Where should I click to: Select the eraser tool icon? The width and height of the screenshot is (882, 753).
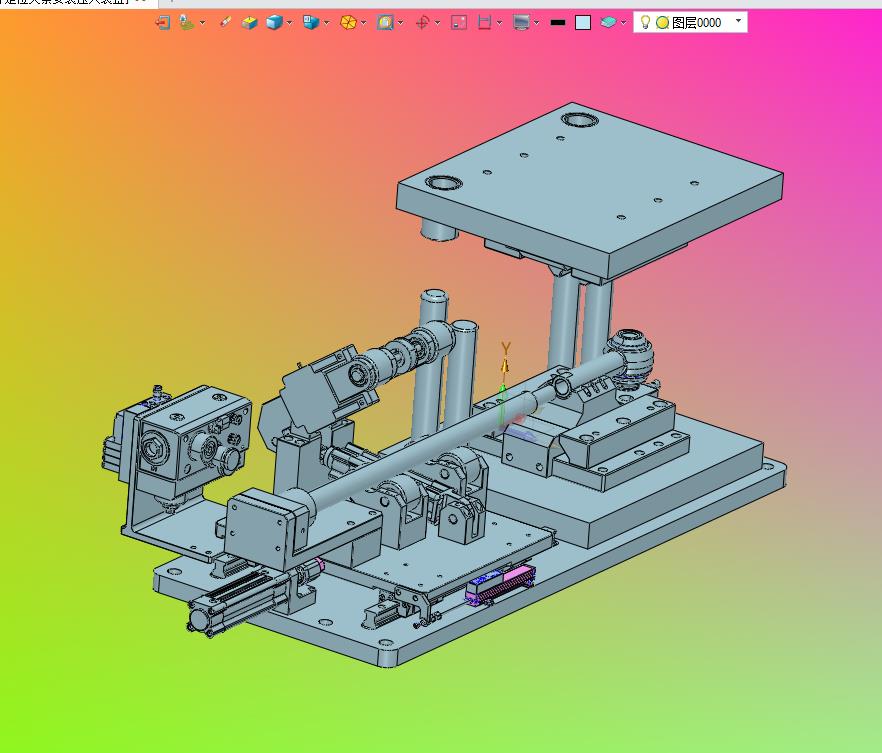tap(225, 22)
